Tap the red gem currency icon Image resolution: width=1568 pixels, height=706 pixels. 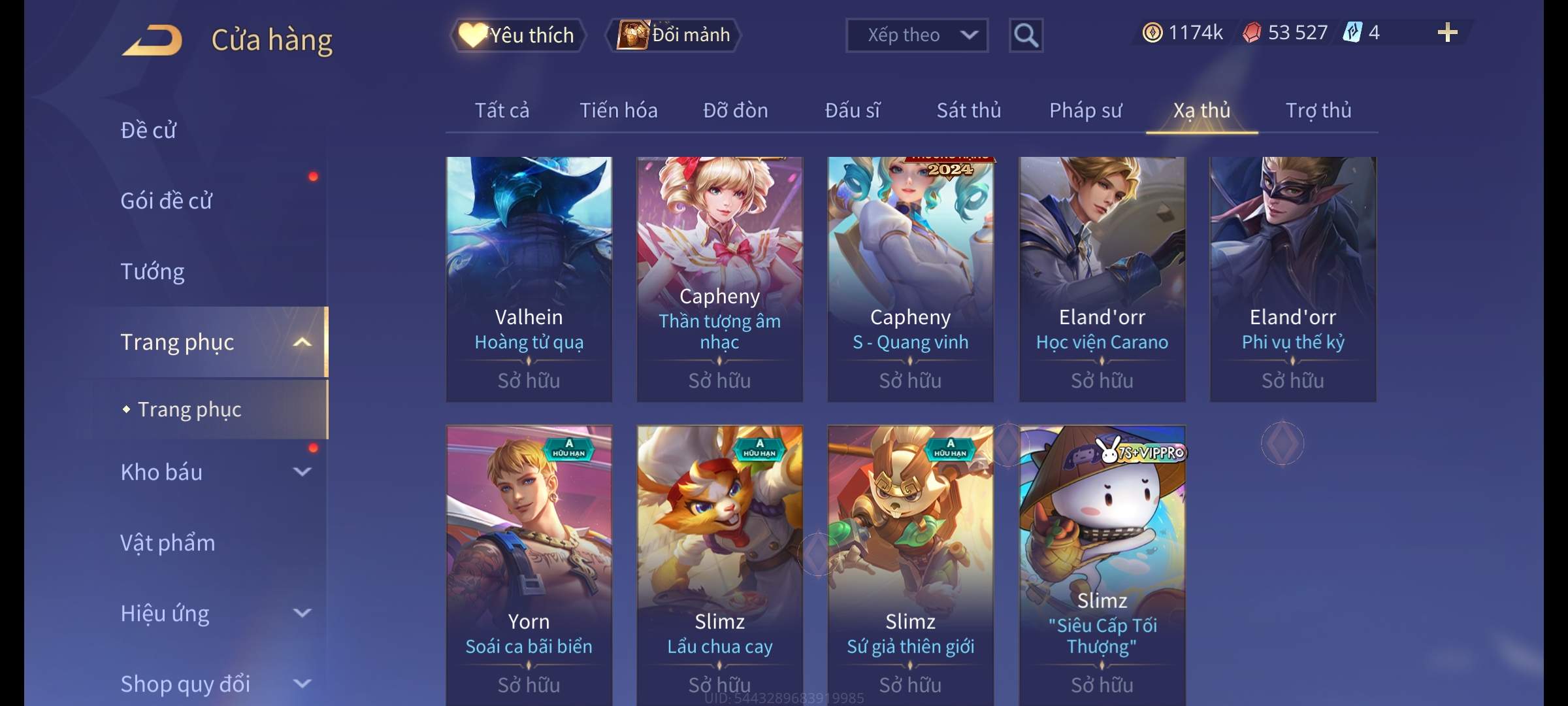[x=1251, y=33]
